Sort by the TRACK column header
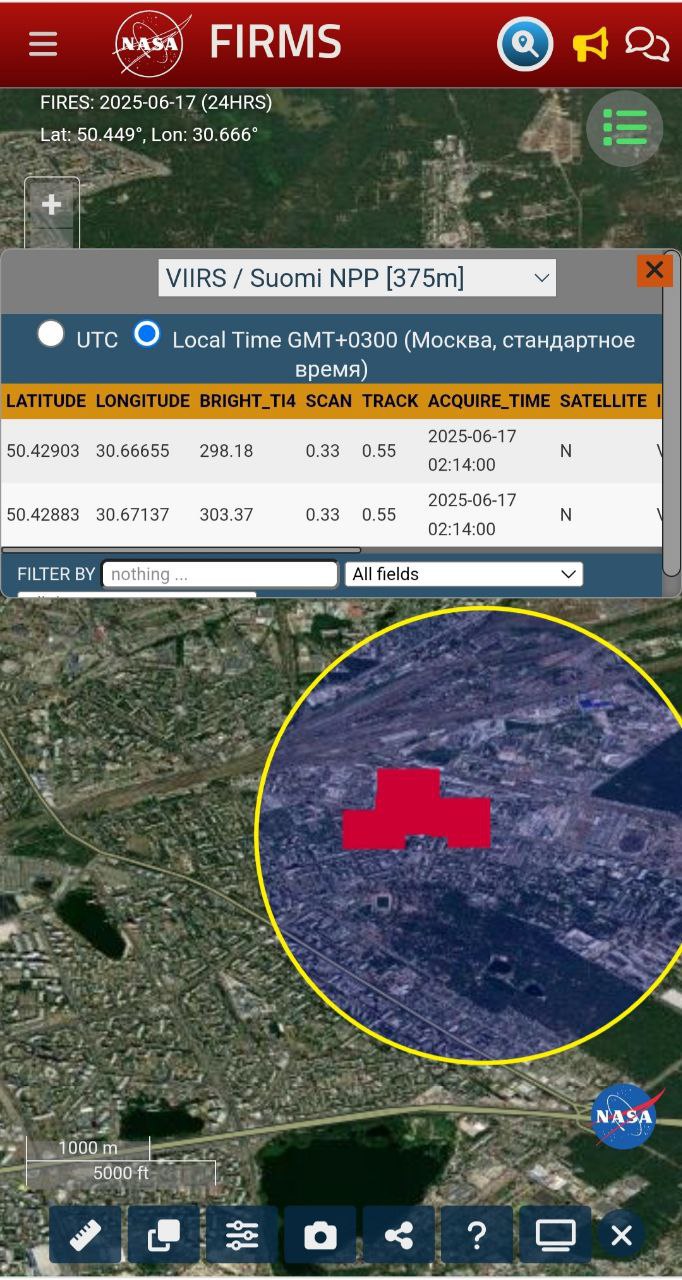682x1280 pixels. tap(390, 401)
